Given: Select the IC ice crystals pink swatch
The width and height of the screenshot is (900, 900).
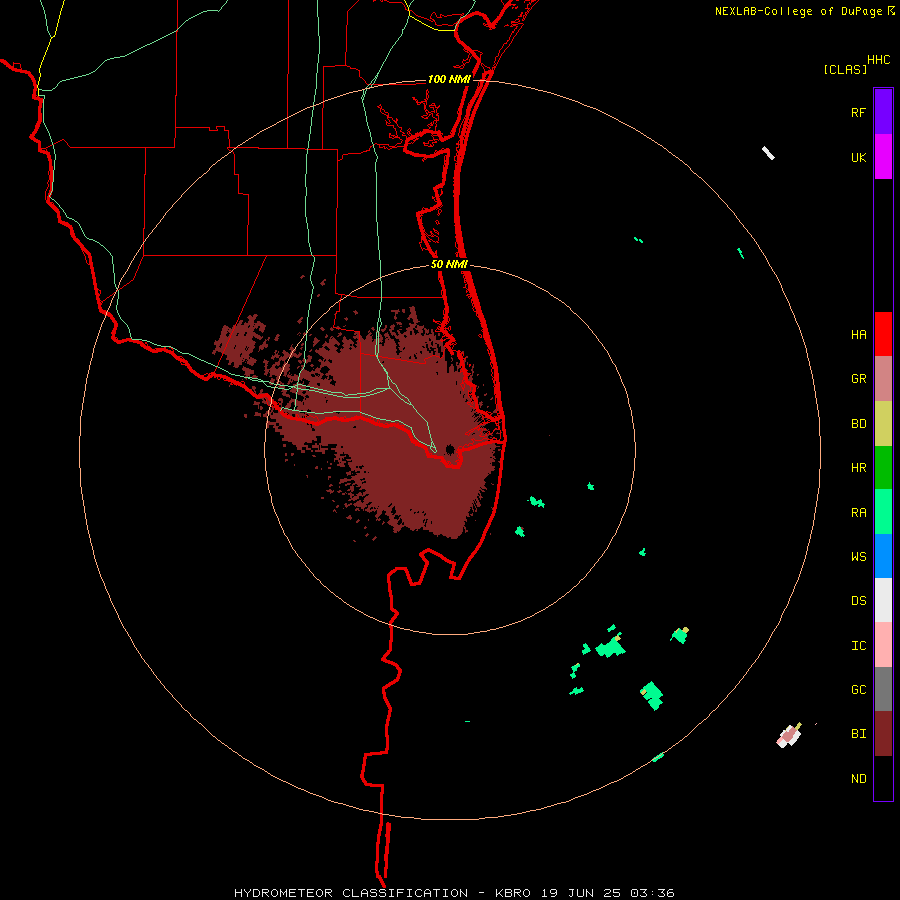Looking at the screenshot, I should pos(883,645).
